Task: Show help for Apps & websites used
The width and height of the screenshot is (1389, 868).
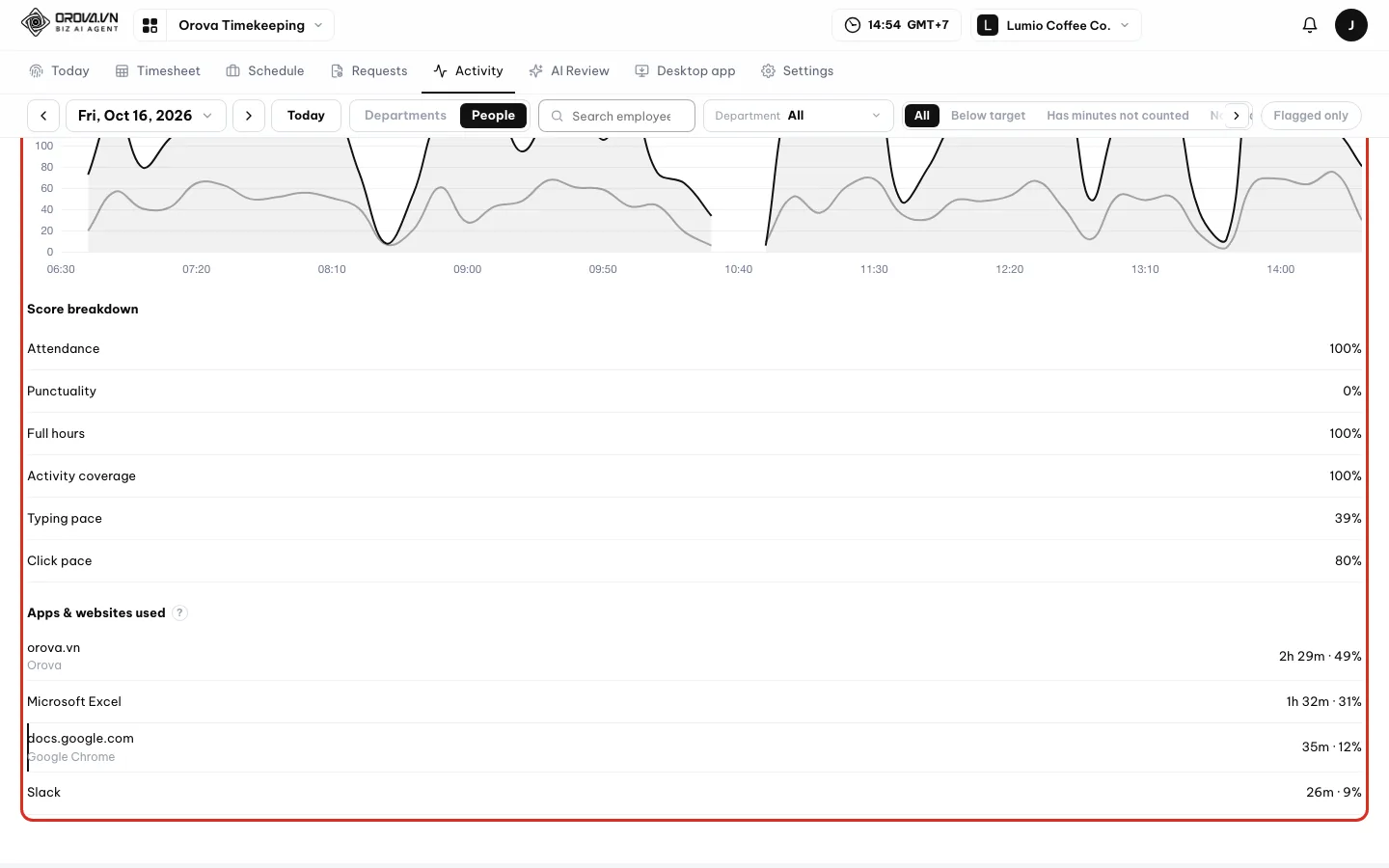Action: pos(179,613)
